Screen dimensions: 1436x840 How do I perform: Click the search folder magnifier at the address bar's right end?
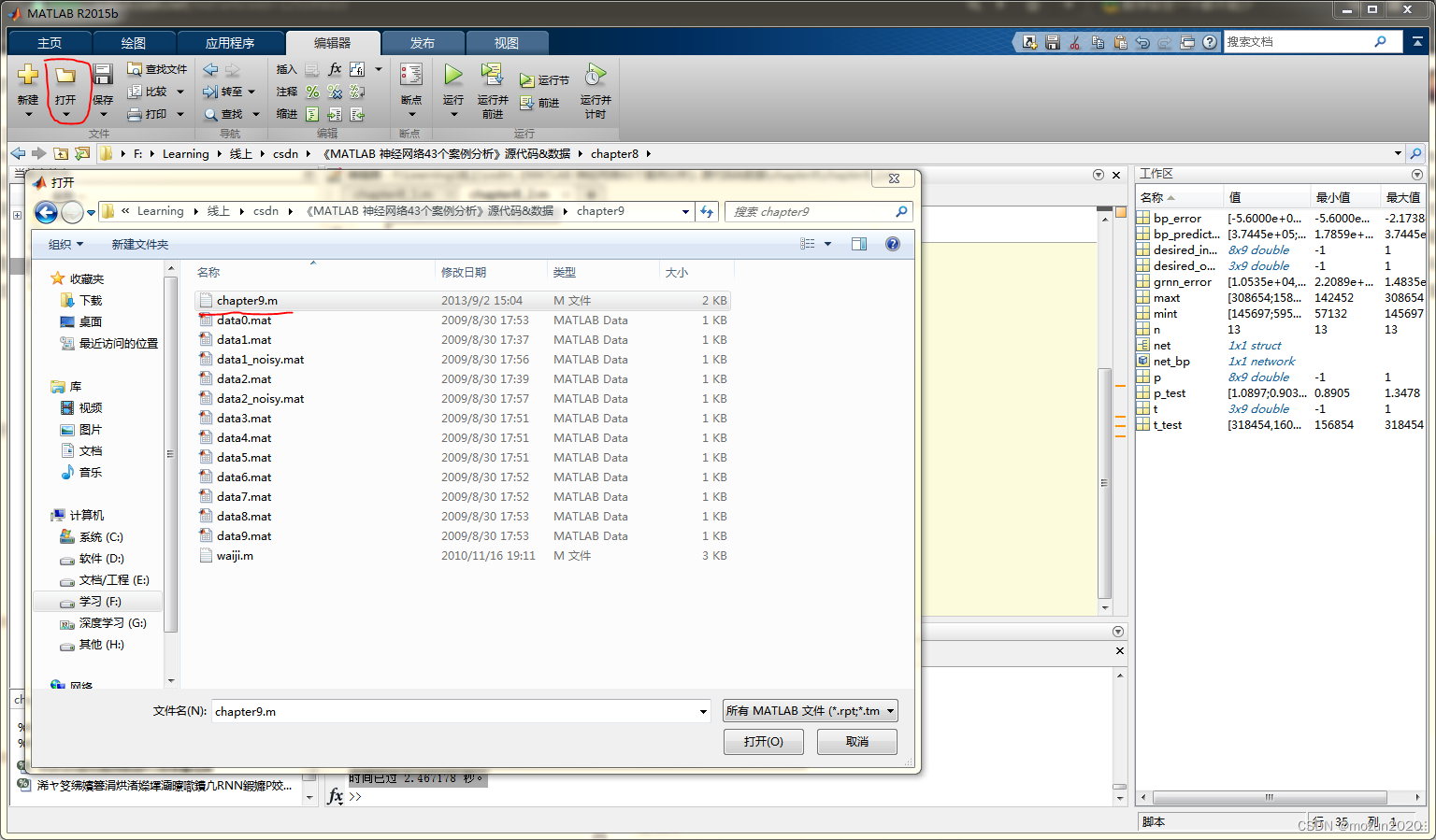point(1416,153)
